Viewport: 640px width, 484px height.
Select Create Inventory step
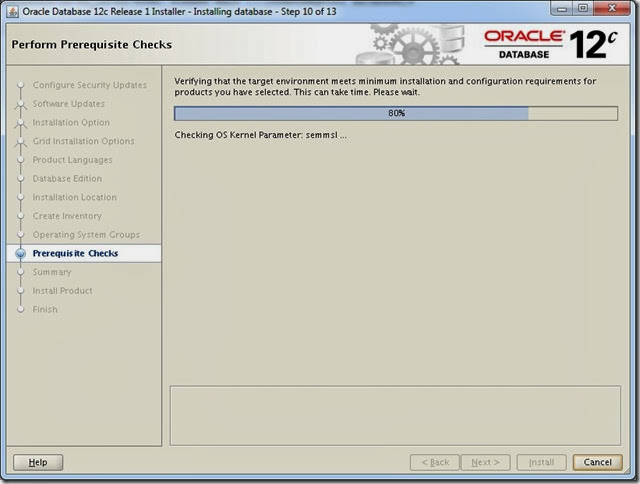[67, 216]
